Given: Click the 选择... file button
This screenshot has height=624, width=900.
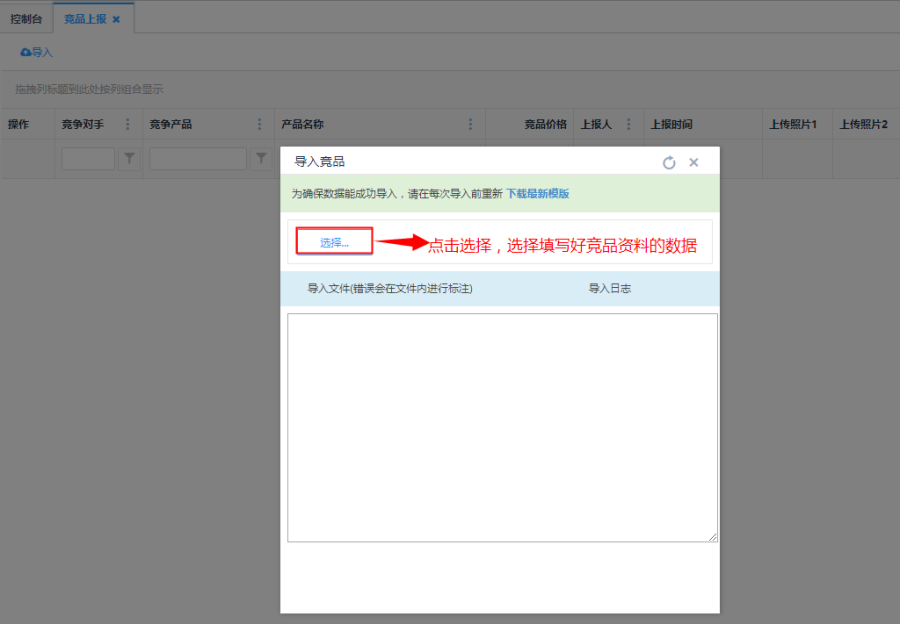Looking at the screenshot, I should (334, 242).
